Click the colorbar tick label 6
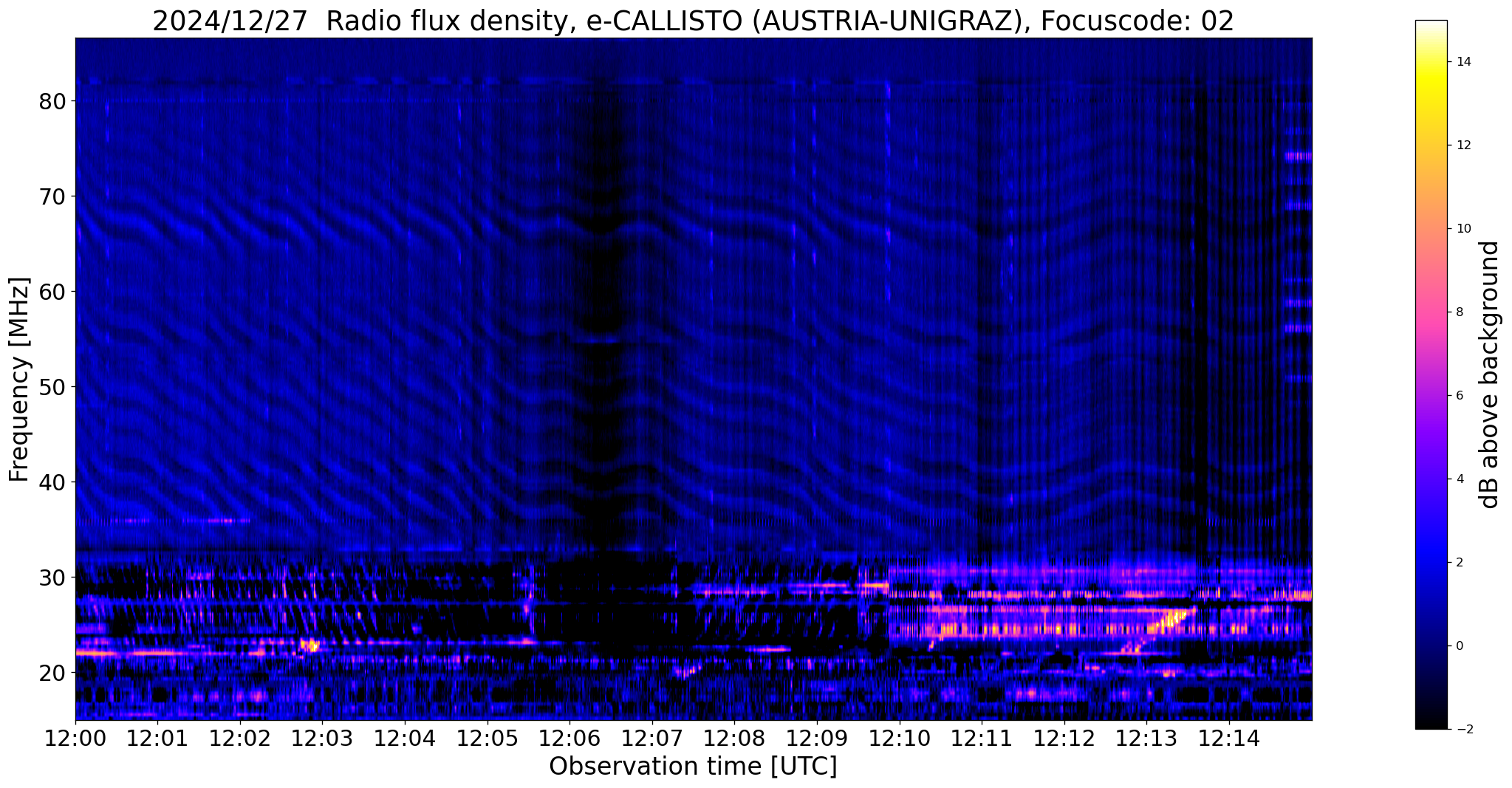The width and height of the screenshot is (1512, 788). point(1459,396)
